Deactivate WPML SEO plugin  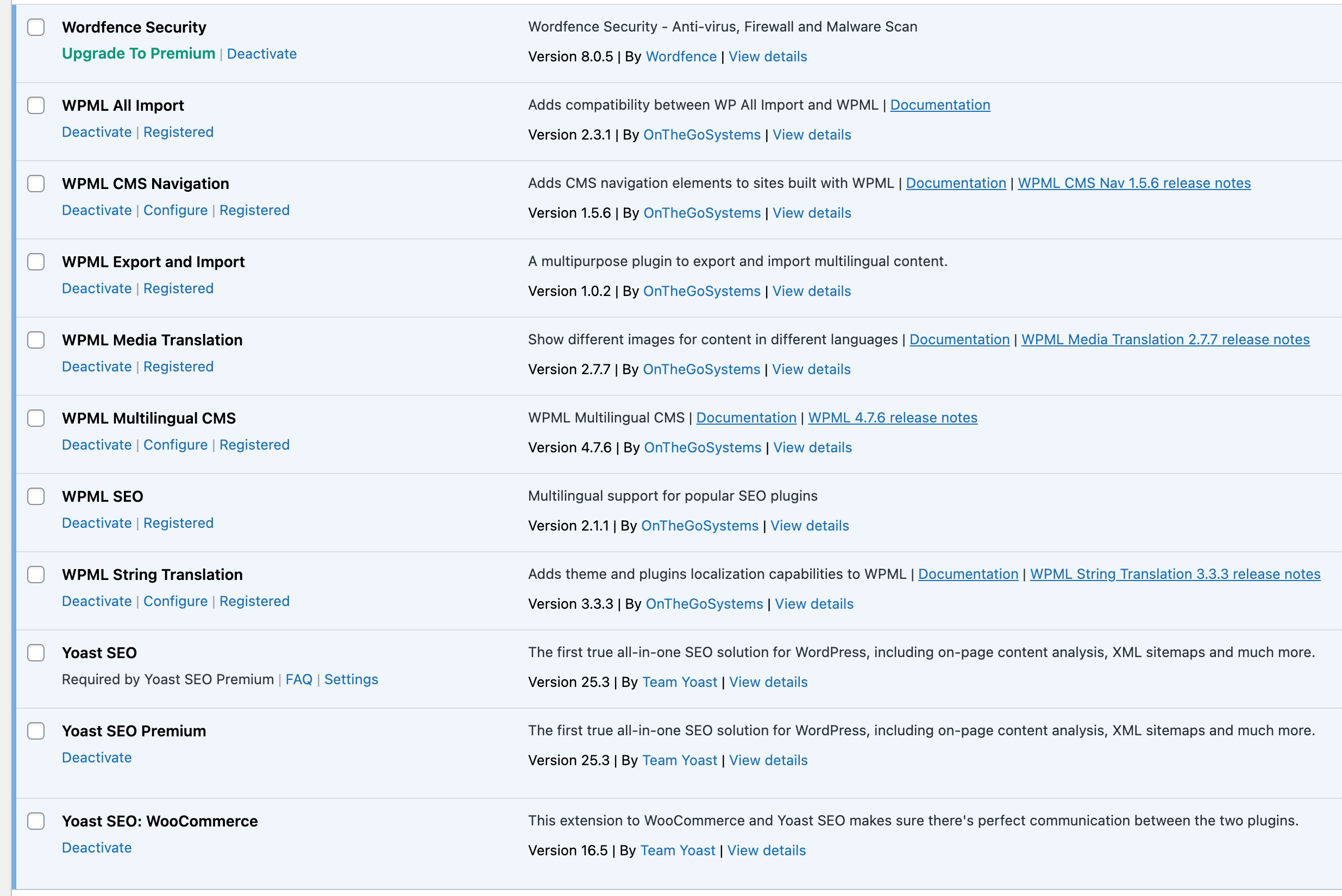point(97,523)
